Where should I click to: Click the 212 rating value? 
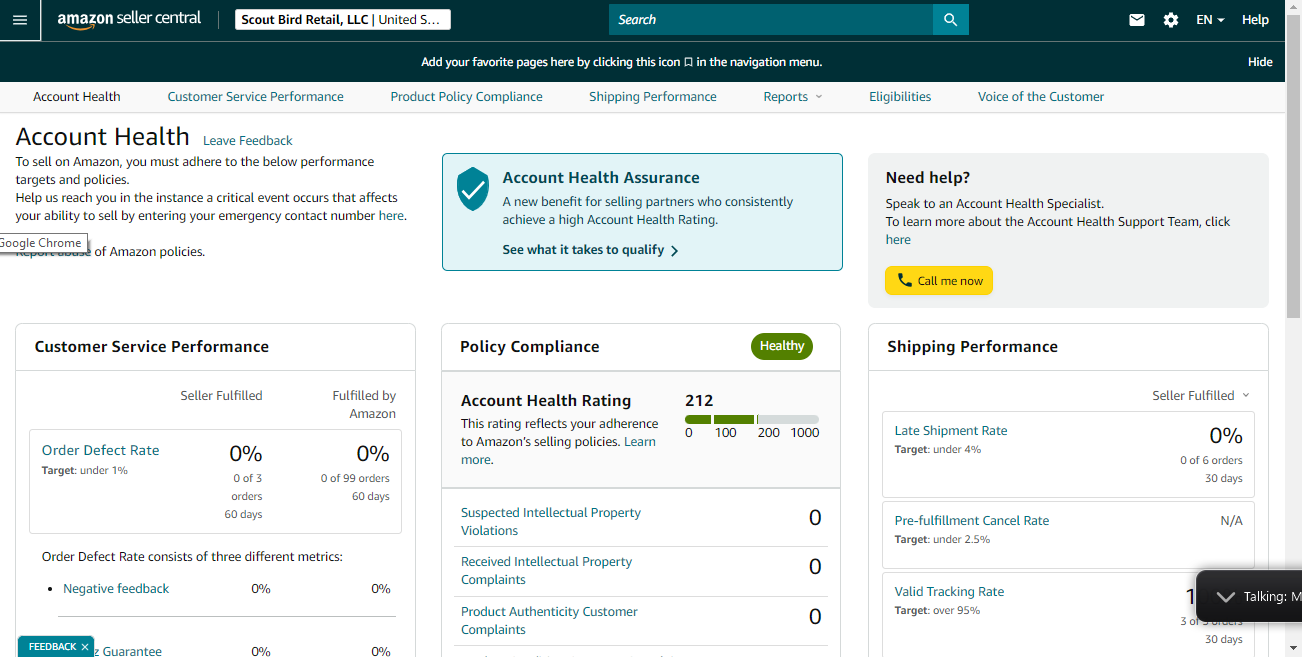point(699,400)
